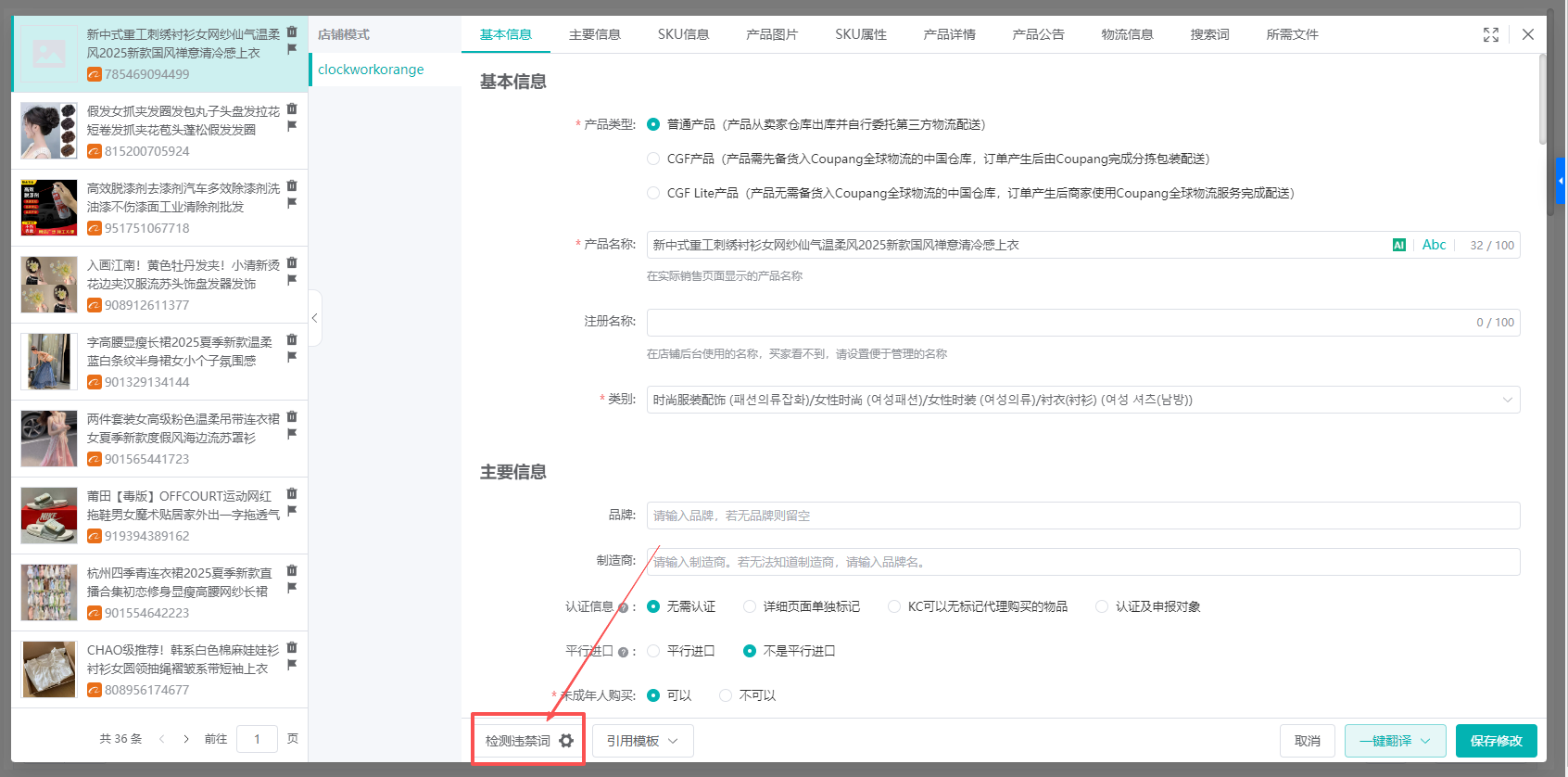Viewport: 1568px width, 777px height.
Task: Switch to 搜索词 tab
Action: (1210, 34)
